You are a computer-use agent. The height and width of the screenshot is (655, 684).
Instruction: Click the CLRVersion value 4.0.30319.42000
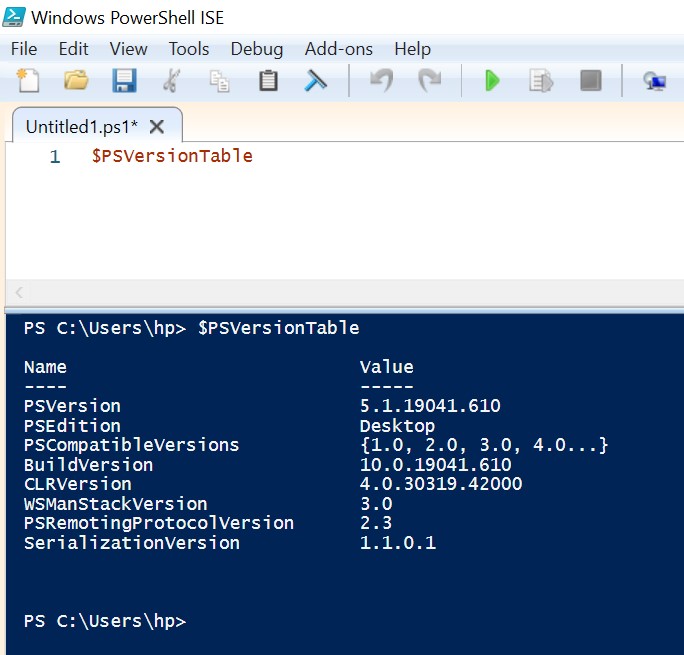tap(441, 484)
